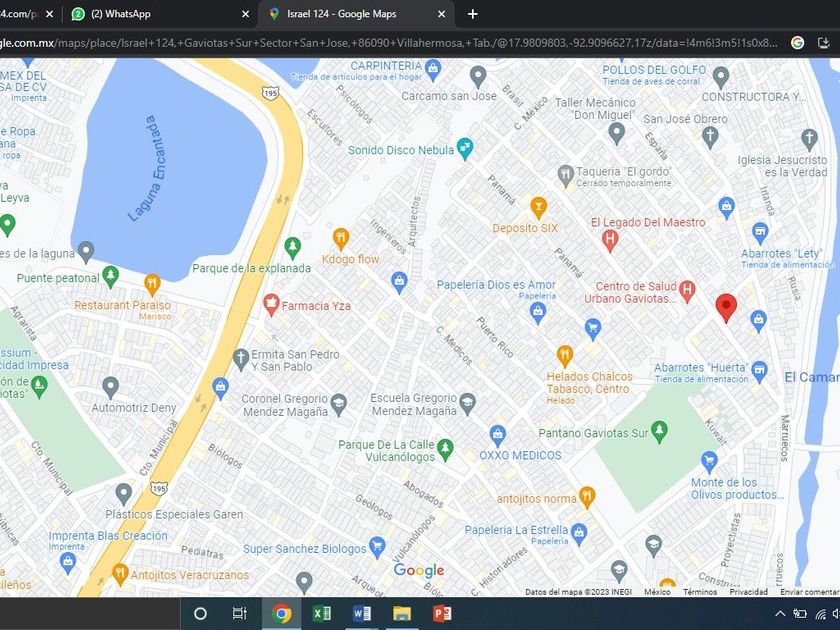Click the México footer link
840x630 pixels.
coord(657,592)
